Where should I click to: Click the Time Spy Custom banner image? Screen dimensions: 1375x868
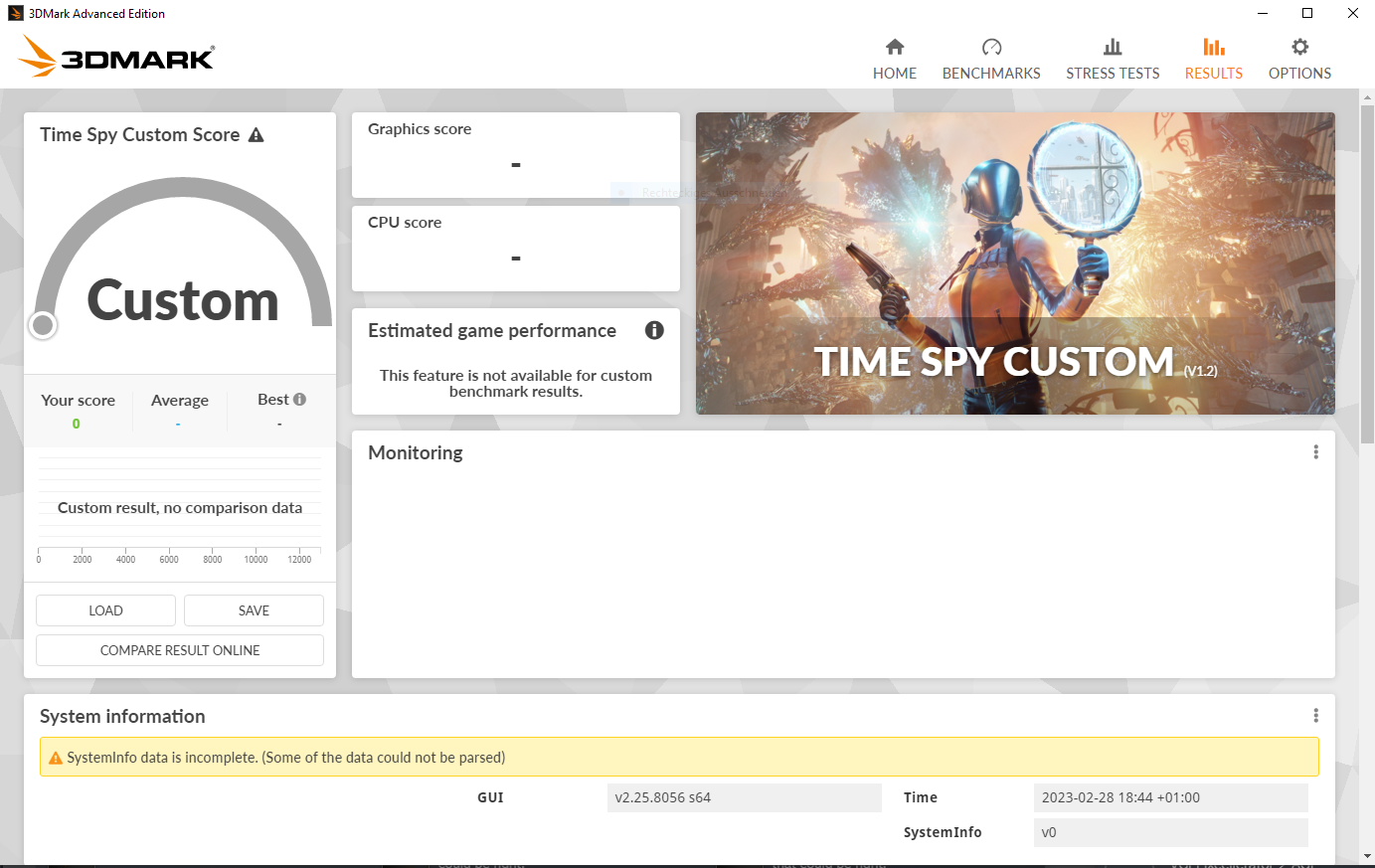tap(1014, 262)
